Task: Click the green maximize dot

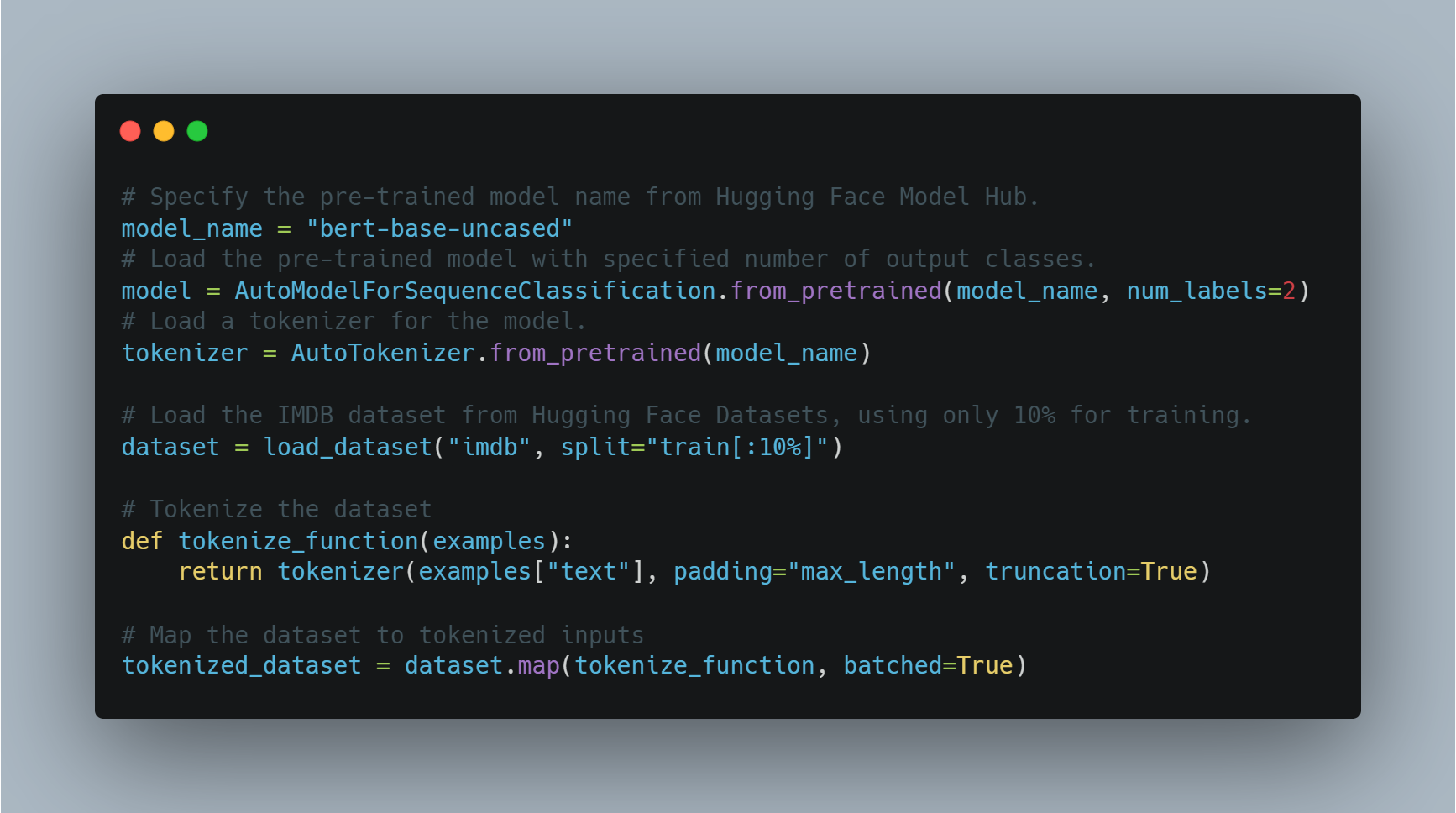Action: click(x=197, y=131)
